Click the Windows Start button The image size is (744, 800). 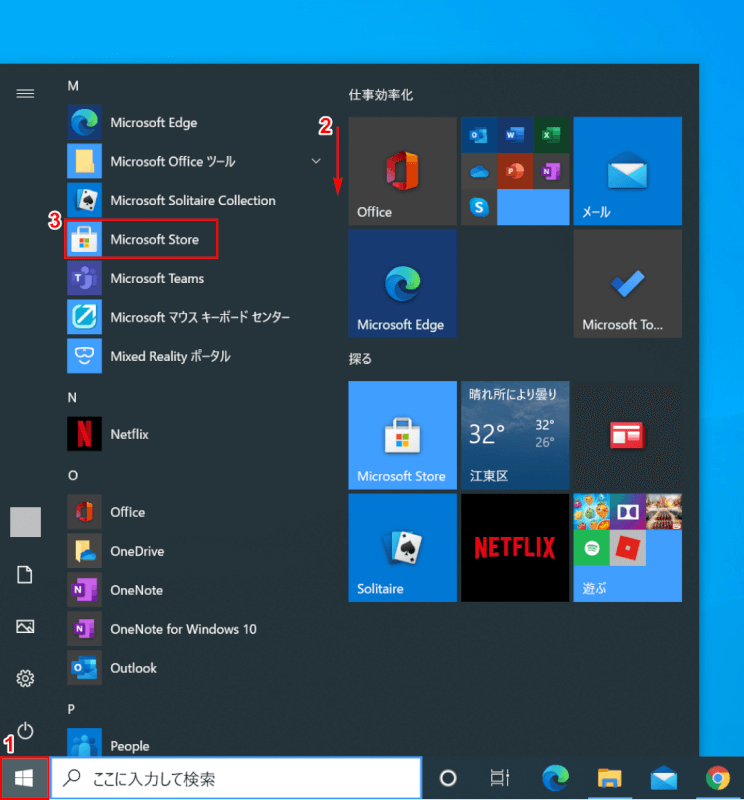[x=24, y=779]
